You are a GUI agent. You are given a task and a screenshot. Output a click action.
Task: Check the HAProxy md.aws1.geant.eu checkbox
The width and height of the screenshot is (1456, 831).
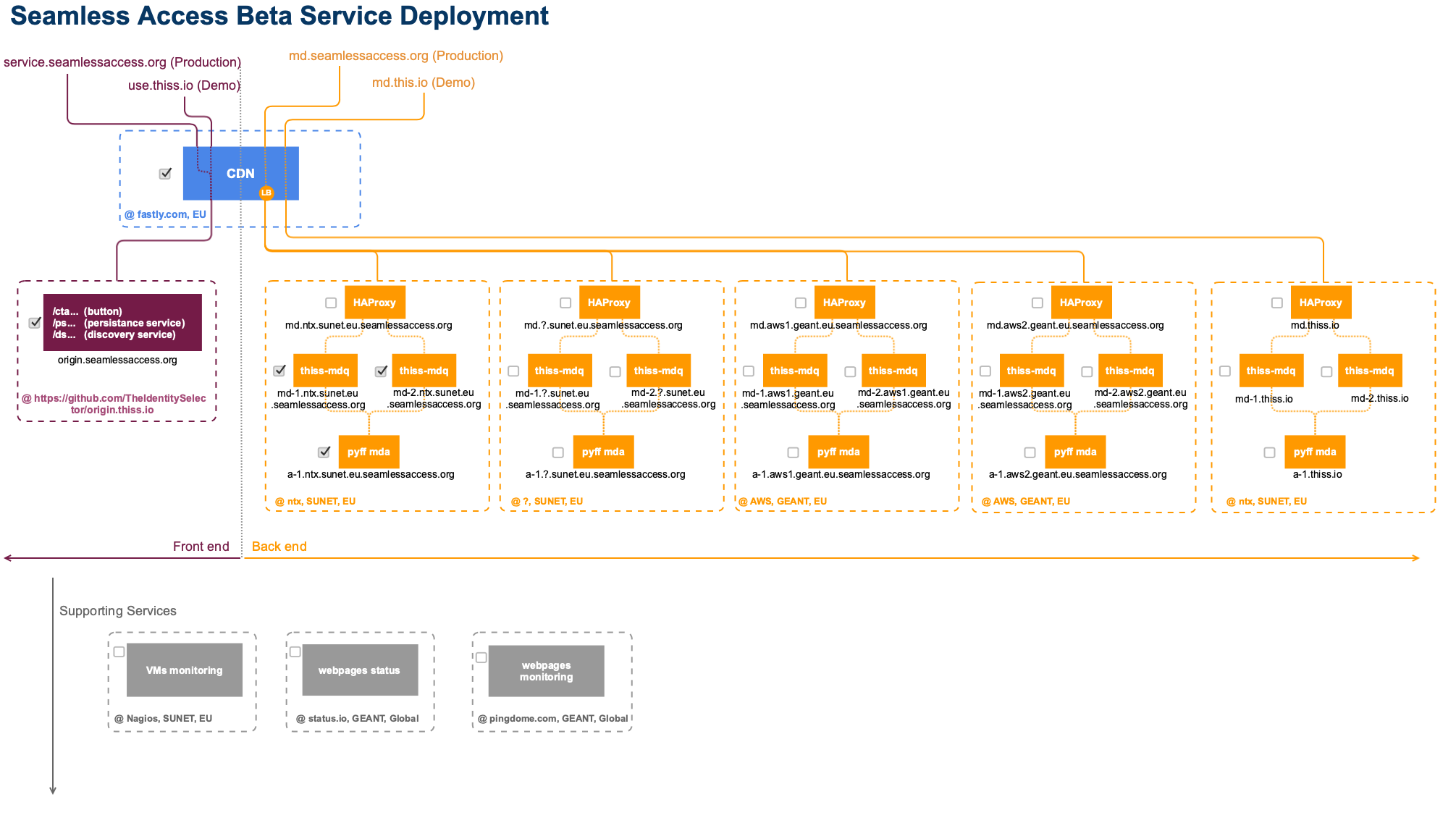tap(801, 303)
